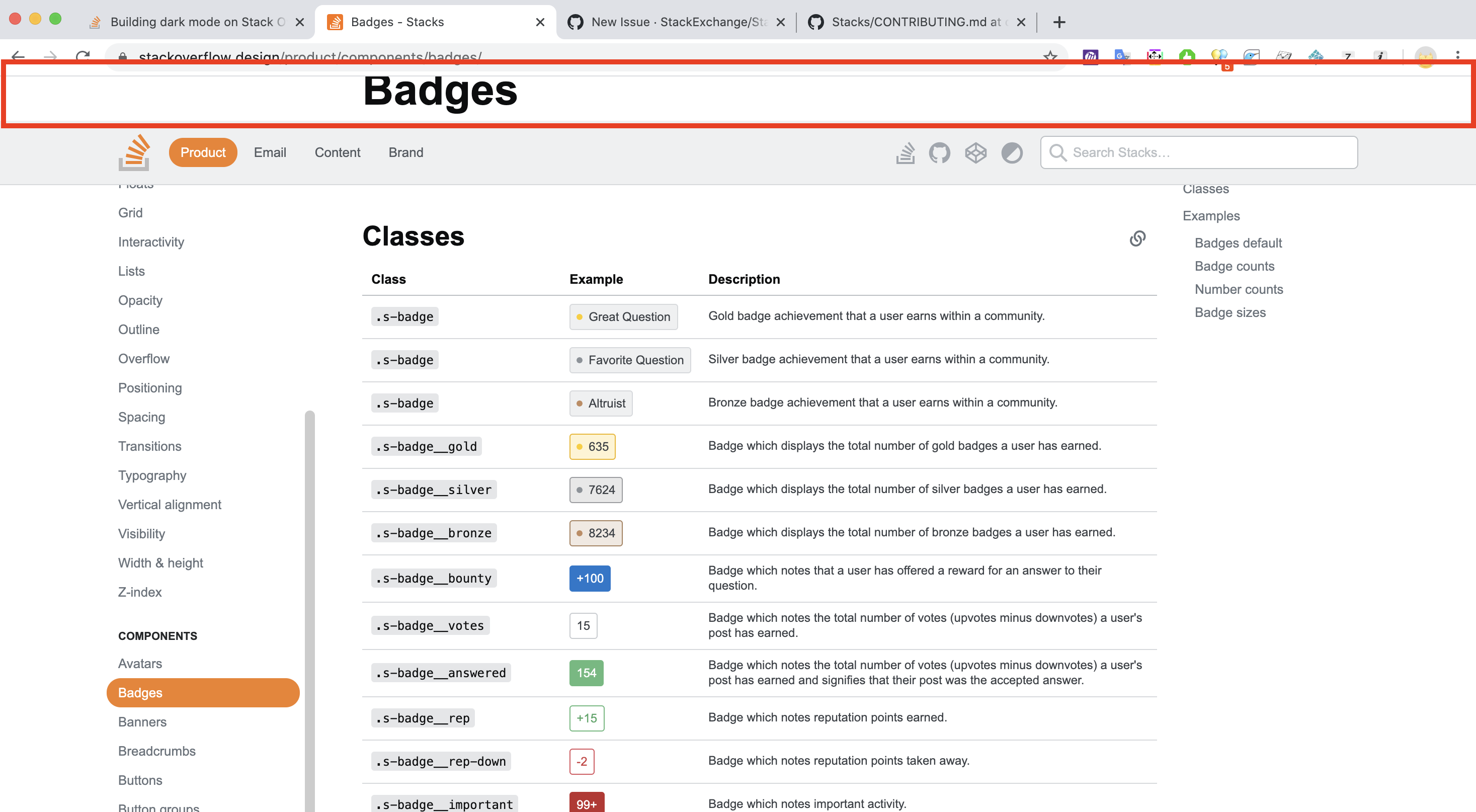Open a new browser tab with plus button
1476x812 pixels.
[1059, 22]
